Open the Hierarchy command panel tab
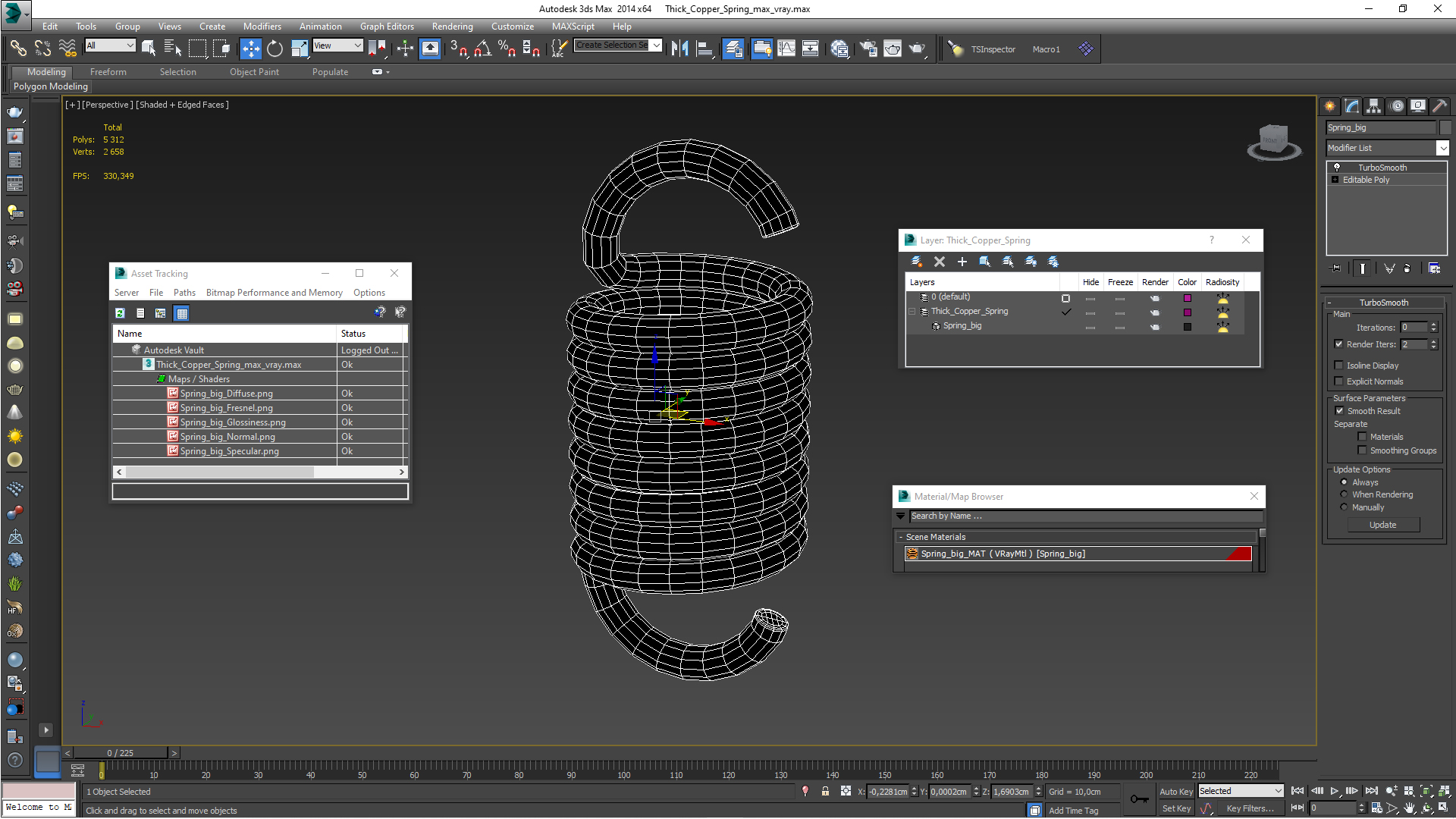1456x819 pixels. point(1374,106)
